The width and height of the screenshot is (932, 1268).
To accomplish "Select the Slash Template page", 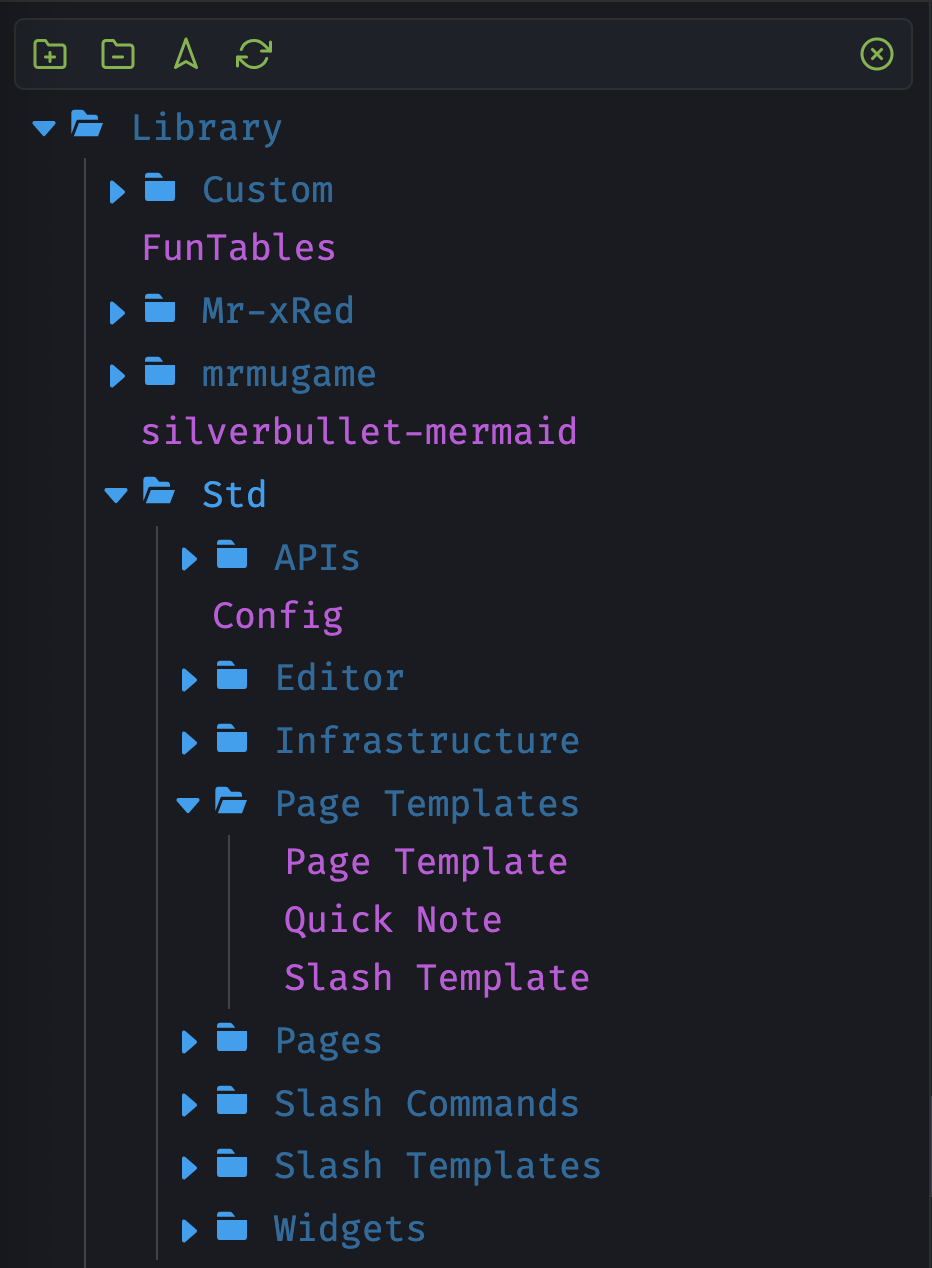I will pyautogui.click(x=437, y=977).
